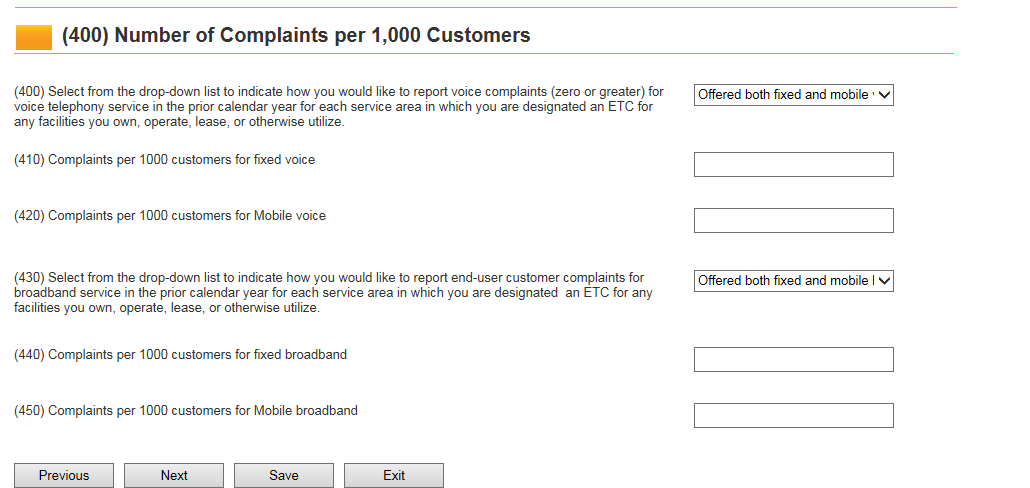Focus the Mobile voice complaints text box
This screenshot has height=488, width=1030.
click(793, 221)
